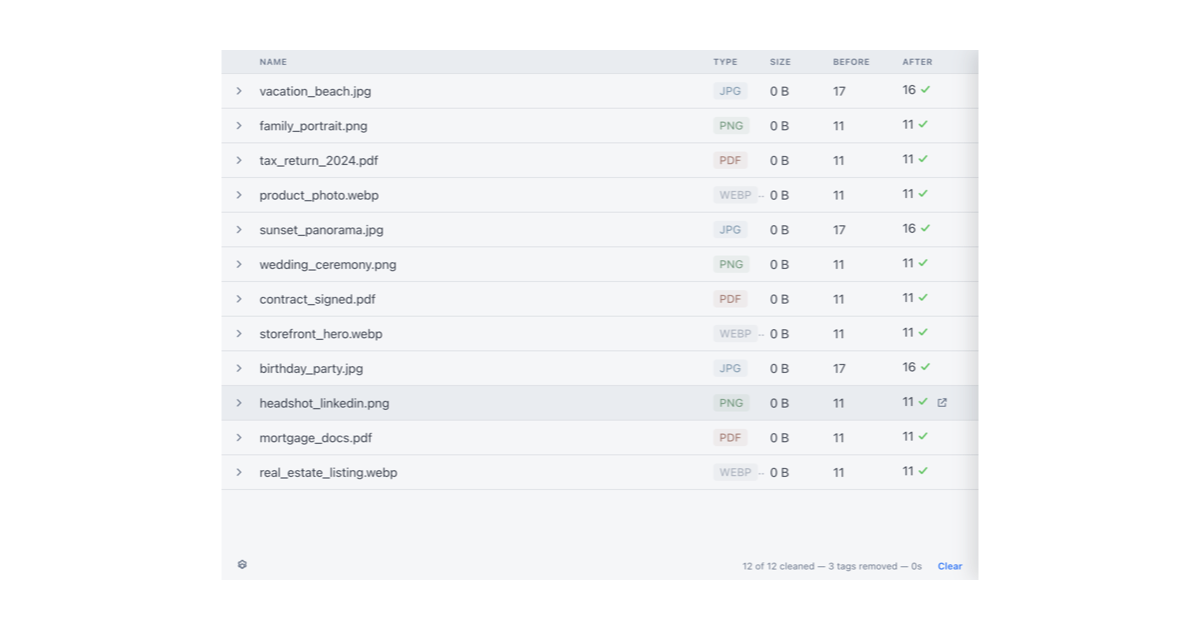The height and width of the screenshot is (630, 1200).
Task: Select the file name mortgage_docs.pdf
Action: click(316, 438)
